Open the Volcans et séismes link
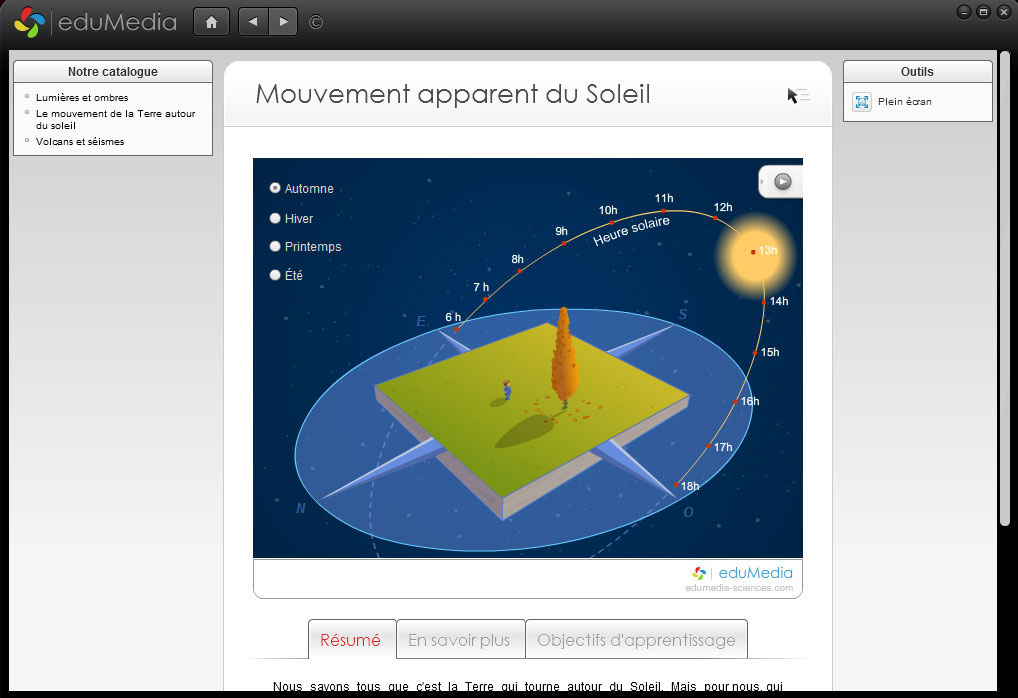Image resolution: width=1018 pixels, height=698 pixels. [80, 142]
